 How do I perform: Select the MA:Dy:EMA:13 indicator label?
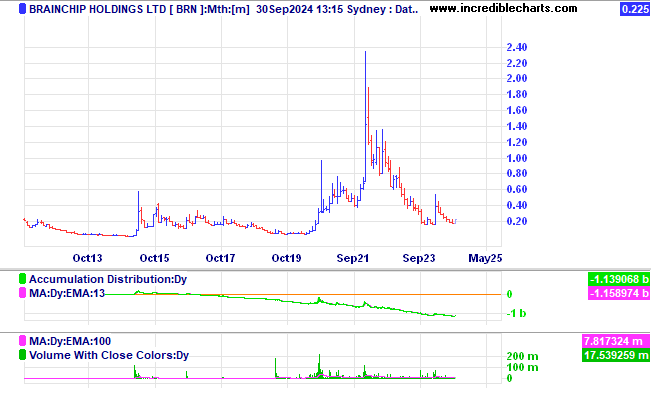67,293
